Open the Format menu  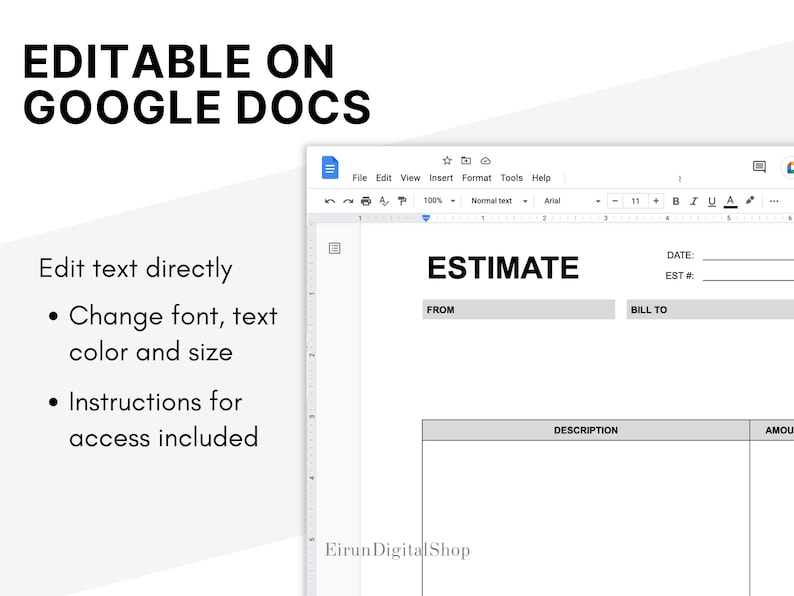point(477,178)
